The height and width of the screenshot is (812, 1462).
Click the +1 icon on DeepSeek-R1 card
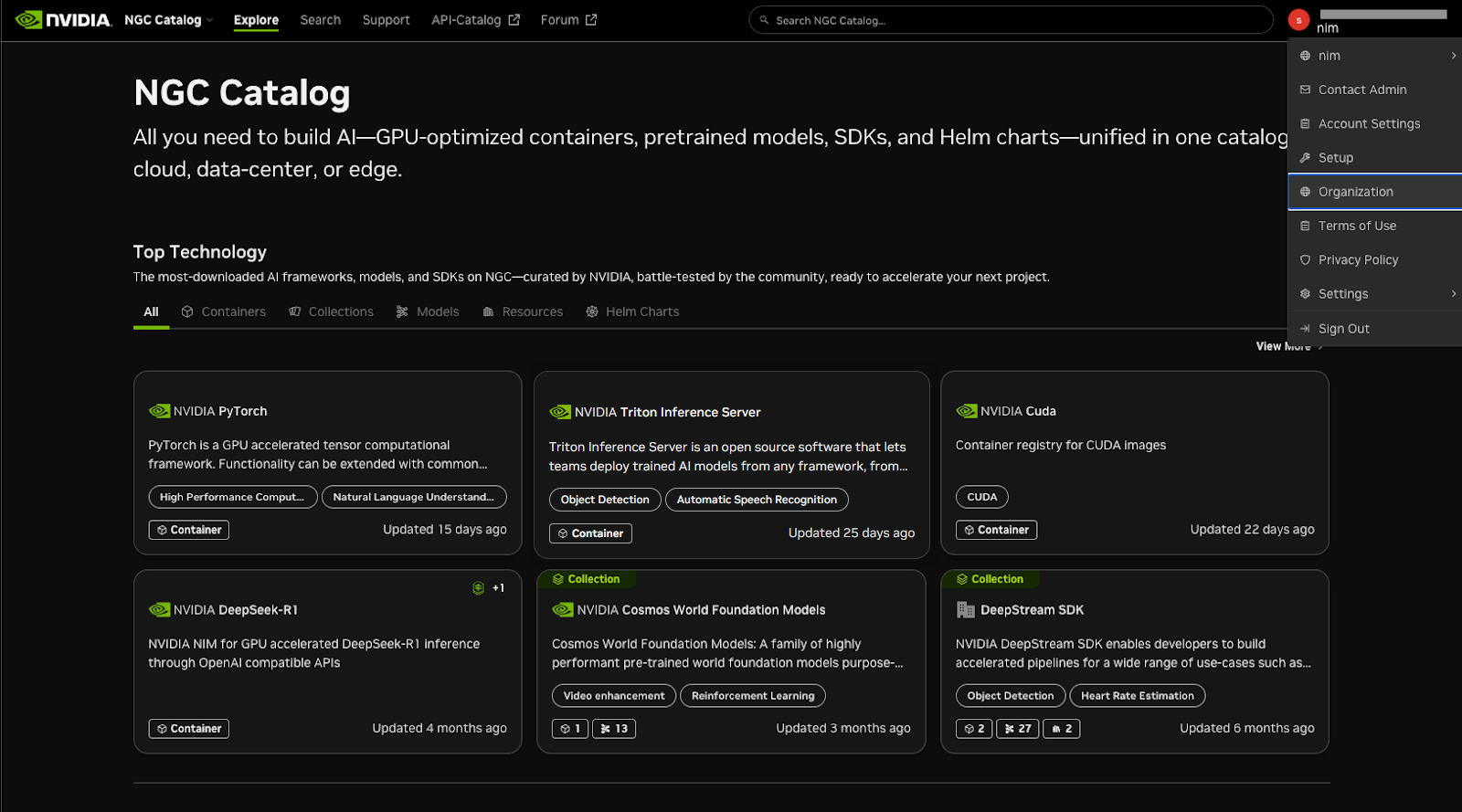tap(489, 588)
